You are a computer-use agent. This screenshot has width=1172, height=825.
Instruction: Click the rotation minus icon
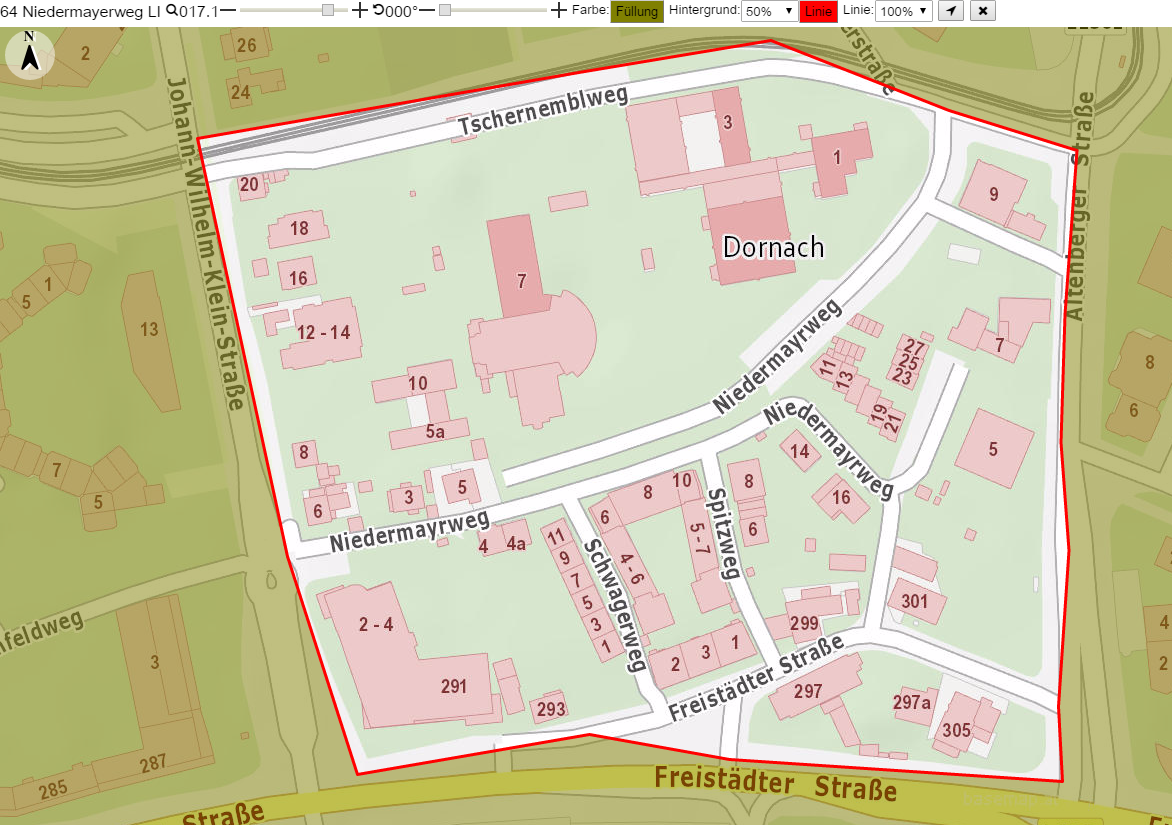[x=427, y=10]
